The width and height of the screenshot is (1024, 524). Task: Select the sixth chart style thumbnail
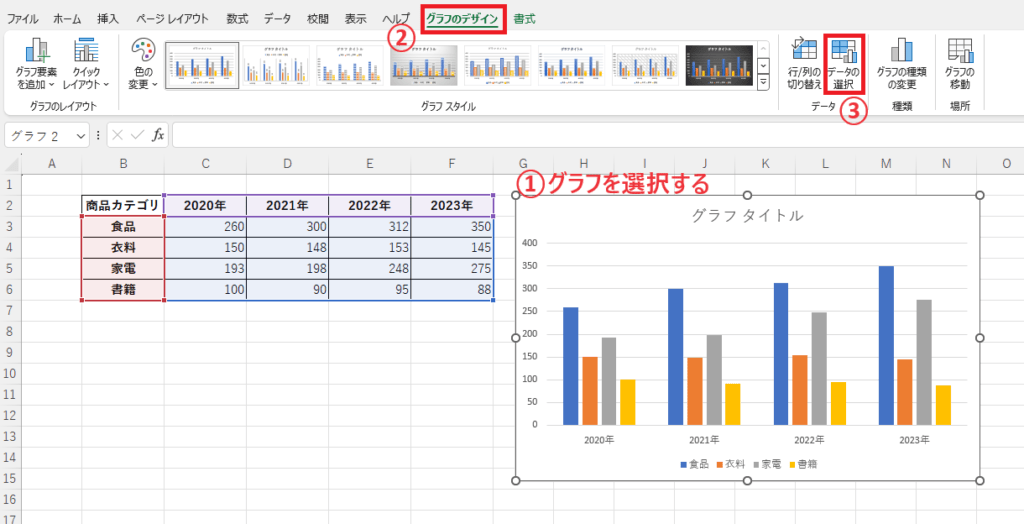coord(571,65)
